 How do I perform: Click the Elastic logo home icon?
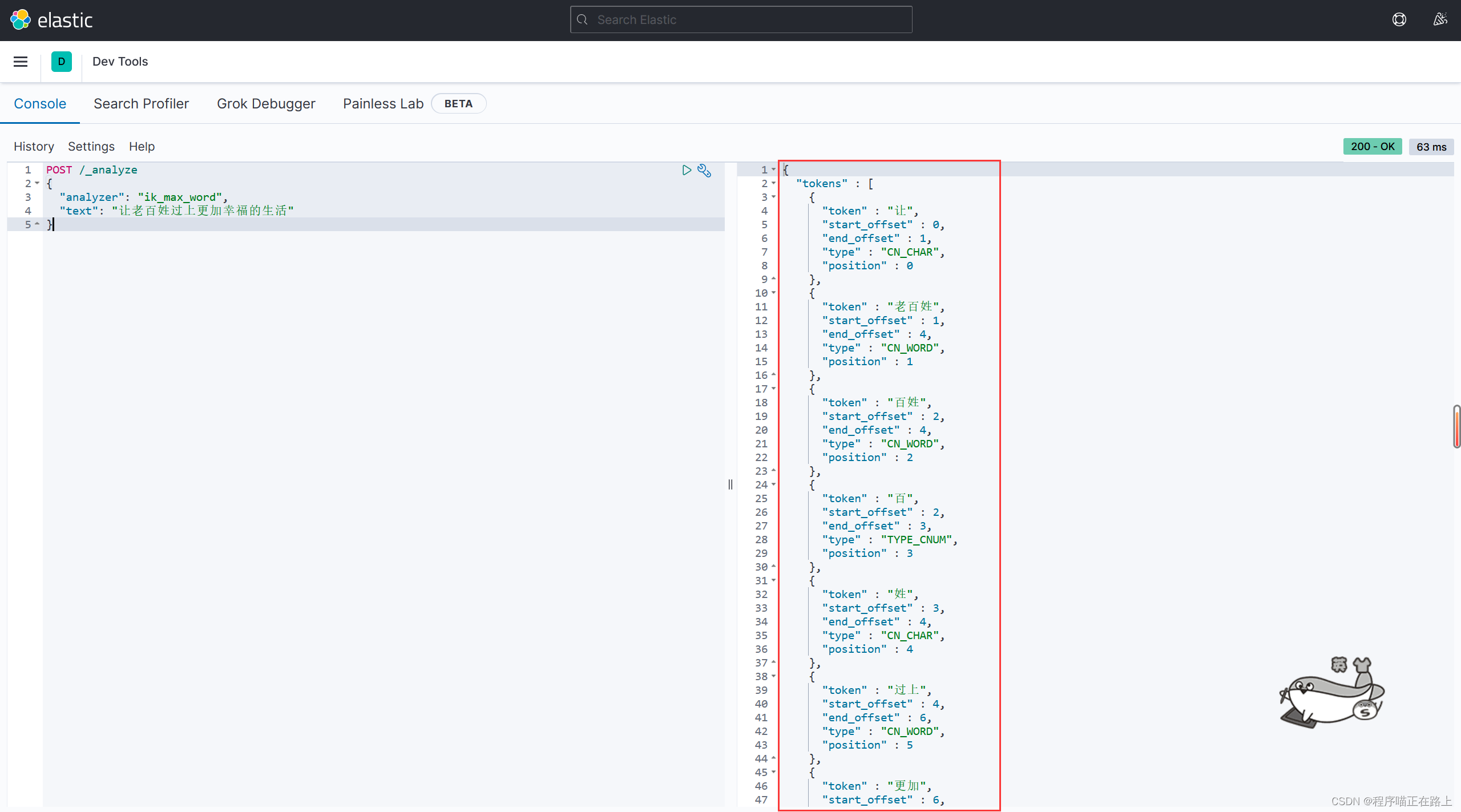[x=21, y=20]
